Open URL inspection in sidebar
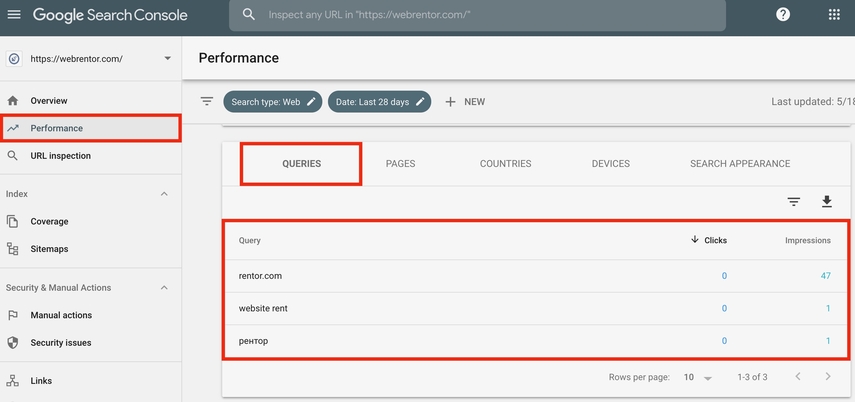This screenshot has height=402, width=855. tap(60, 156)
